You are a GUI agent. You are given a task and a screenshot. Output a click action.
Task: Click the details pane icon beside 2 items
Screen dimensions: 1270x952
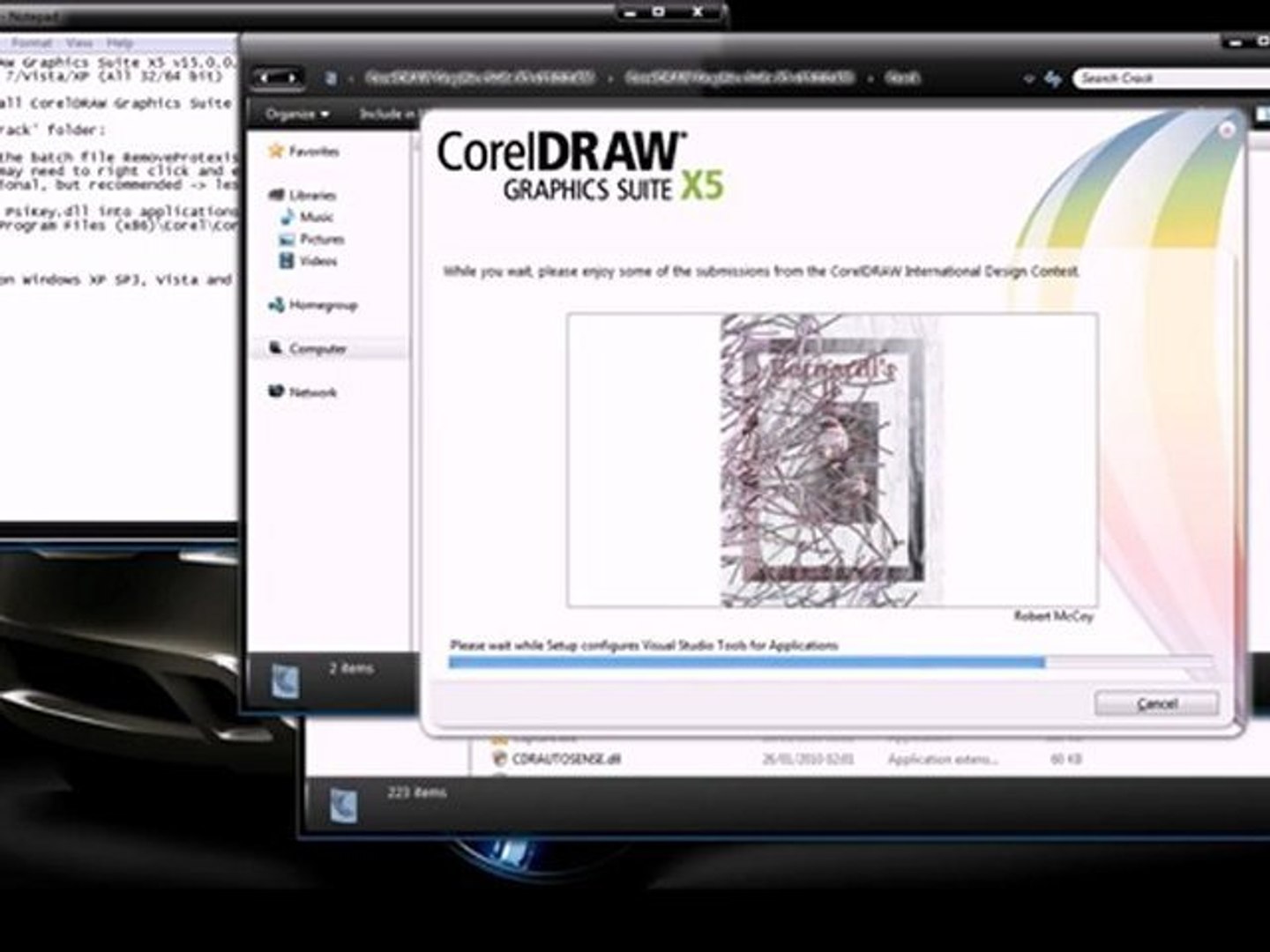click(285, 681)
